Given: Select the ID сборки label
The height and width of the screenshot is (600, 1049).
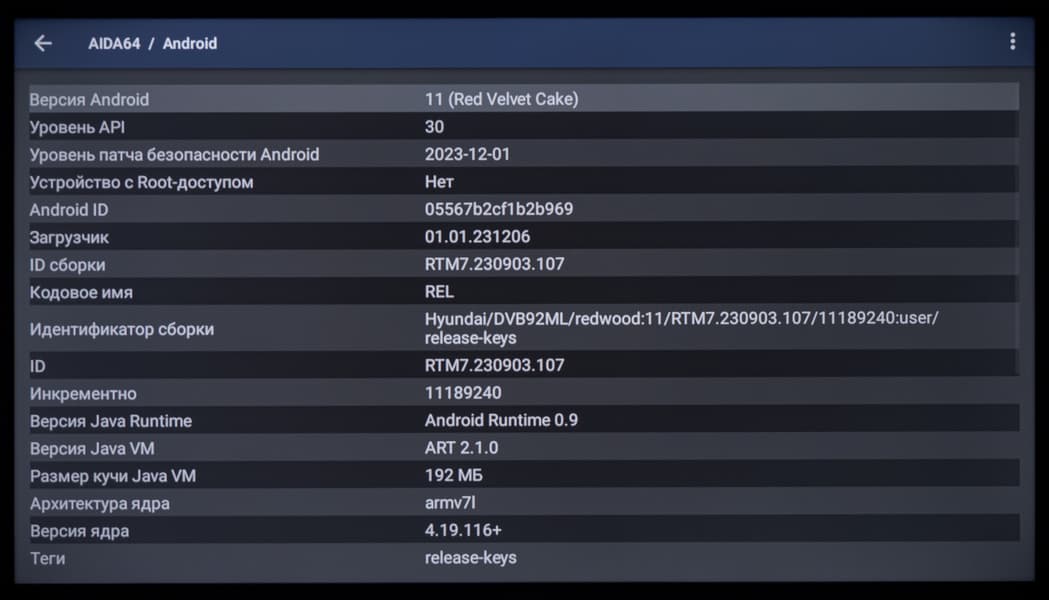Looking at the screenshot, I should 67,265.
